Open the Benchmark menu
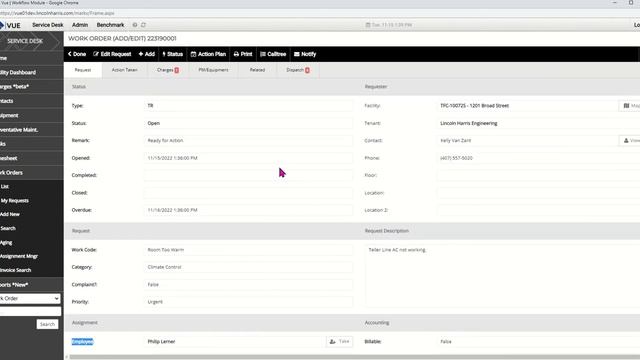The image size is (640, 360). point(110,25)
